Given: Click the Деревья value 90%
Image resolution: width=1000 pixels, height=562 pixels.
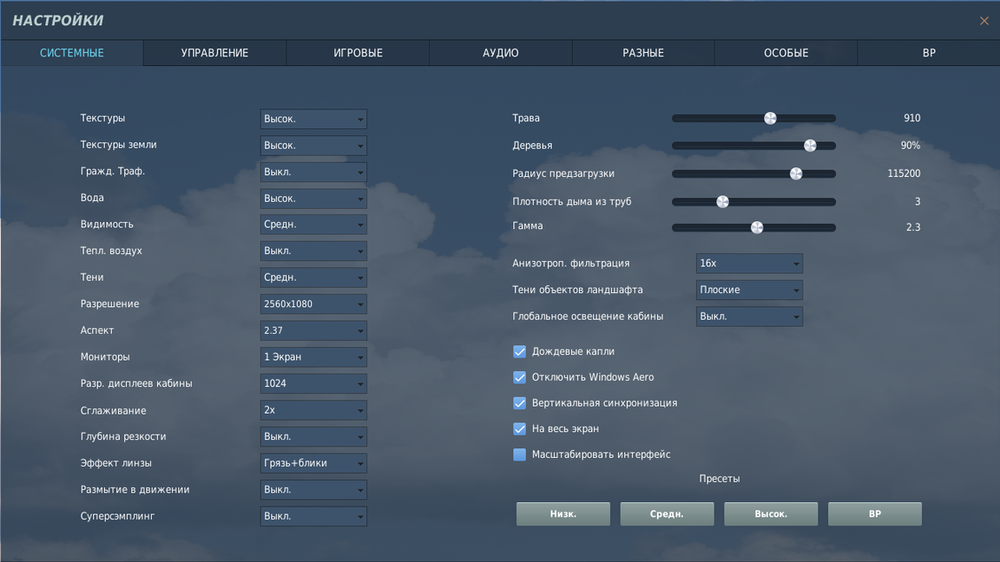Looking at the screenshot, I should click(910, 145).
